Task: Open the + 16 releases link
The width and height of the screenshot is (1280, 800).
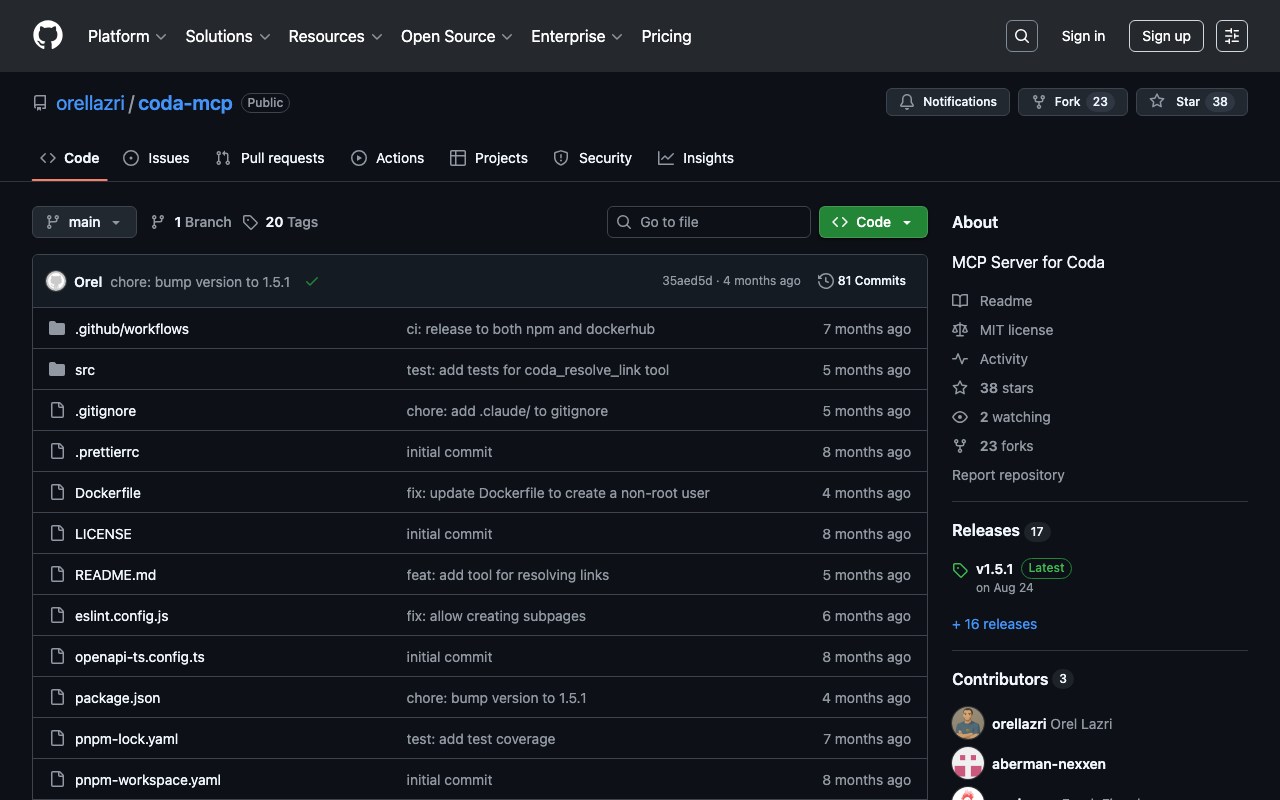Action: point(994,624)
